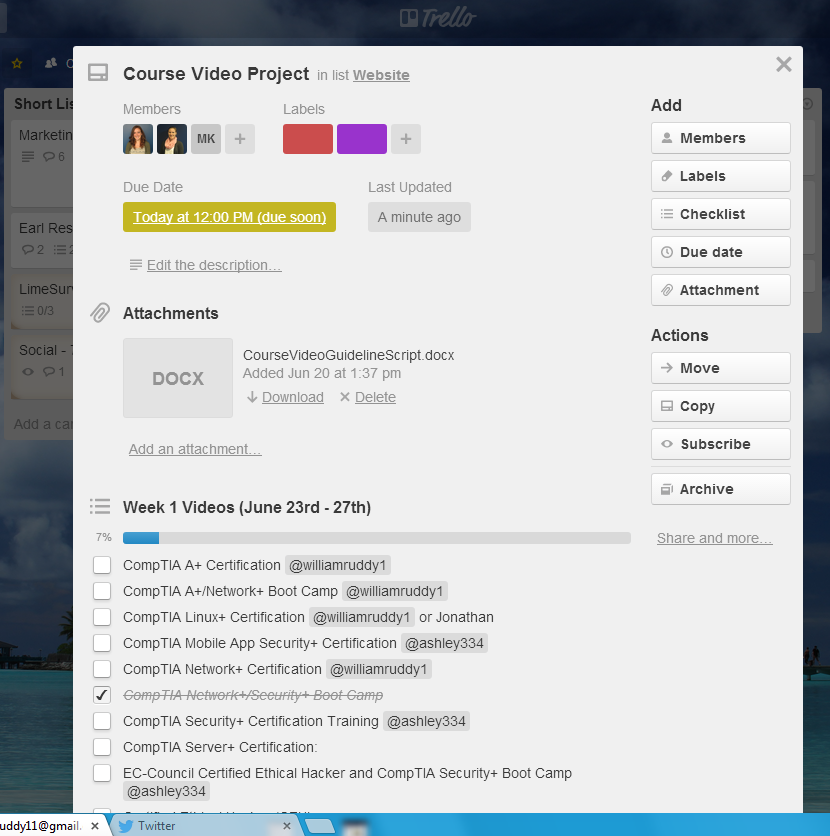
Task: Click the Archive action button
Action: coord(721,489)
